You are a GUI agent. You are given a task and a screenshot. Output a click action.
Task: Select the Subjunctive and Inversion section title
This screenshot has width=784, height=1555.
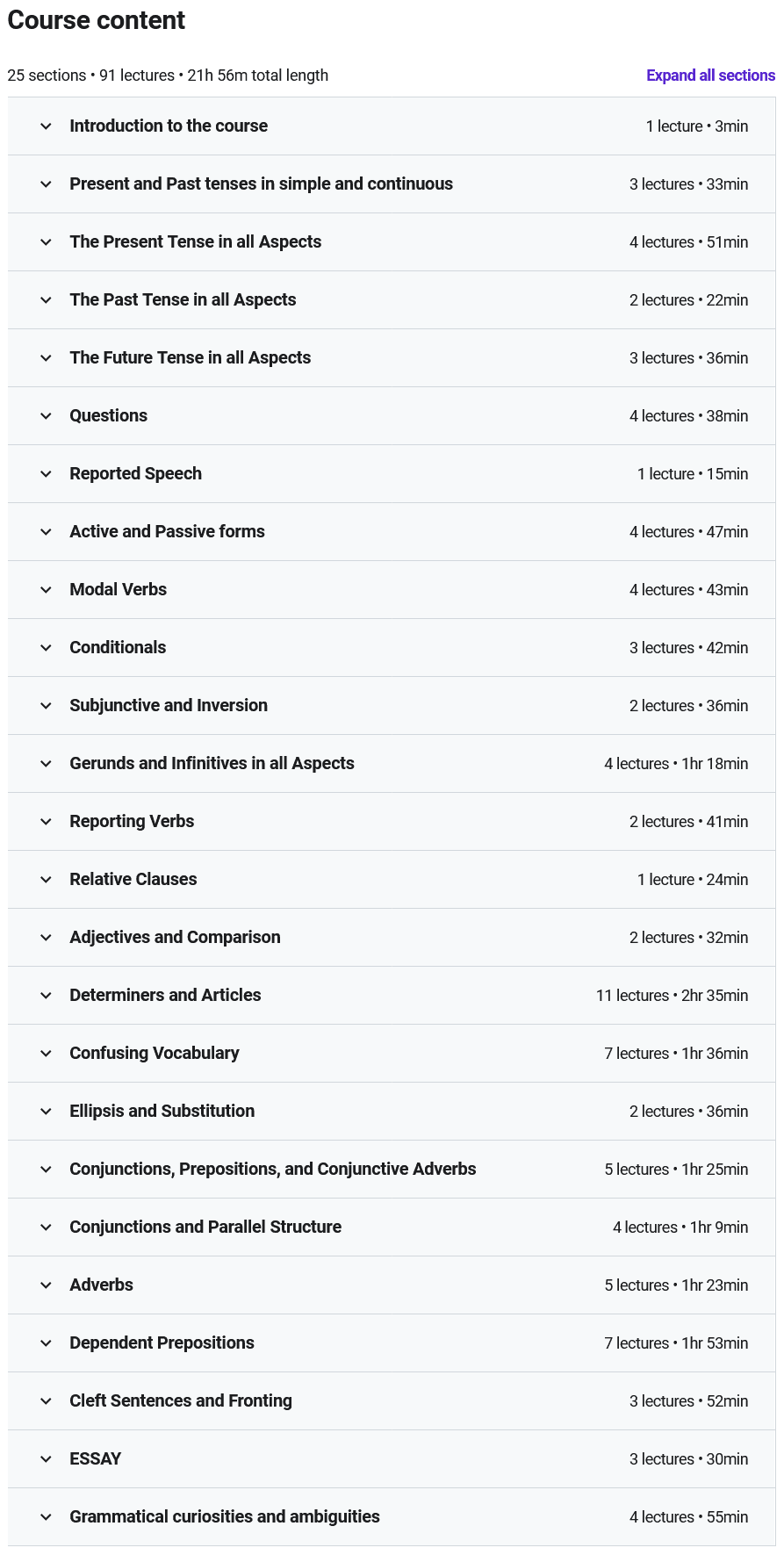click(169, 706)
